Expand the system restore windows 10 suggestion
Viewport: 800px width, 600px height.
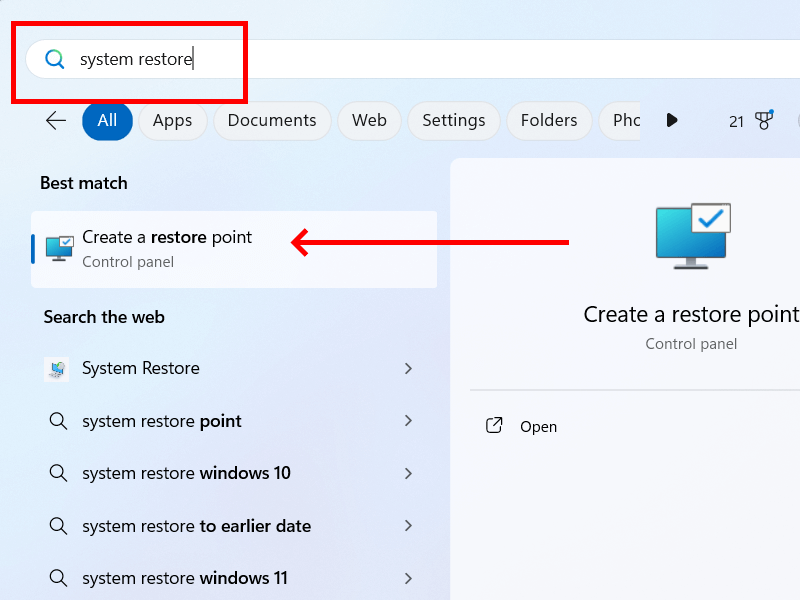click(409, 473)
